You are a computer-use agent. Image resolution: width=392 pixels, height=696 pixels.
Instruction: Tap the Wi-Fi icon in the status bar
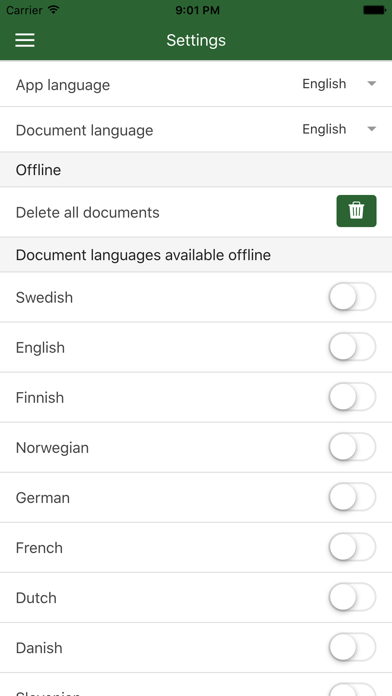[x=54, y=10]
